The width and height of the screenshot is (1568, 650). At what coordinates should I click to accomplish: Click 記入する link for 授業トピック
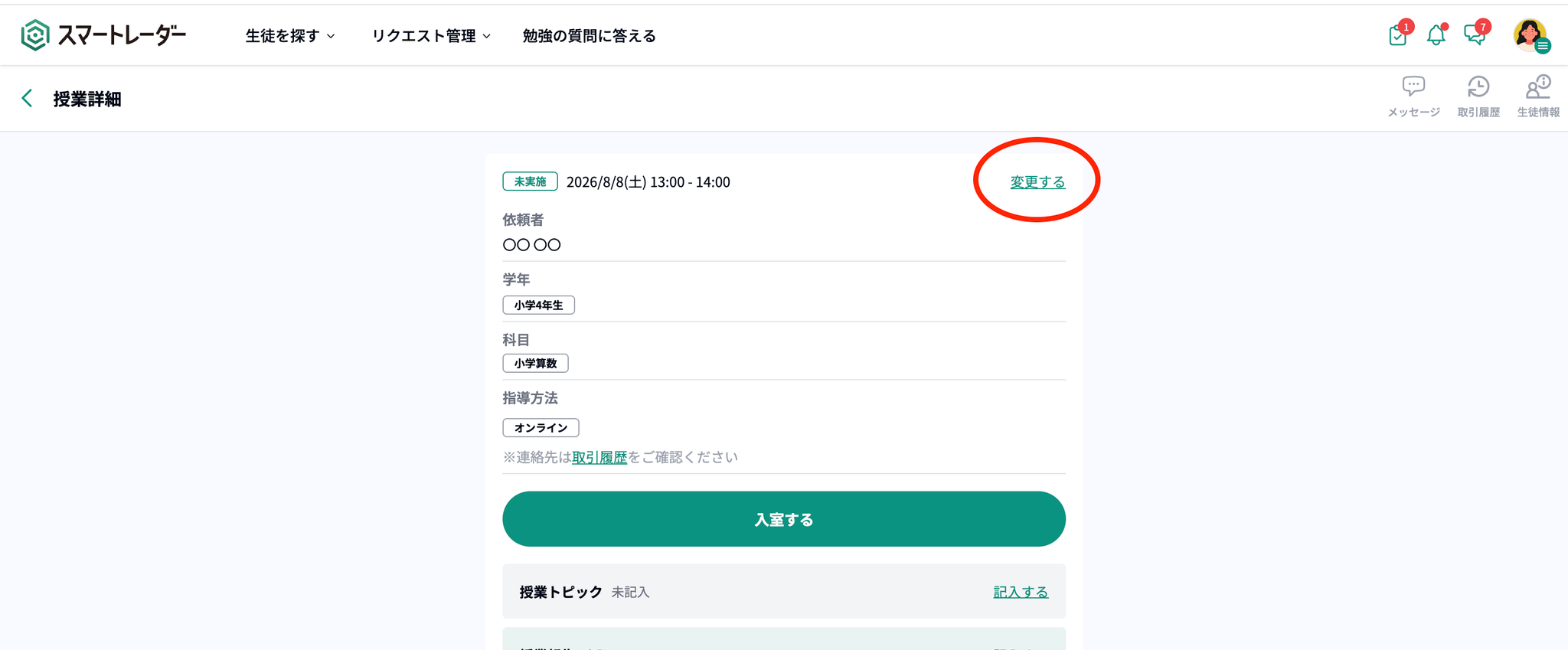pos(1021,592)
